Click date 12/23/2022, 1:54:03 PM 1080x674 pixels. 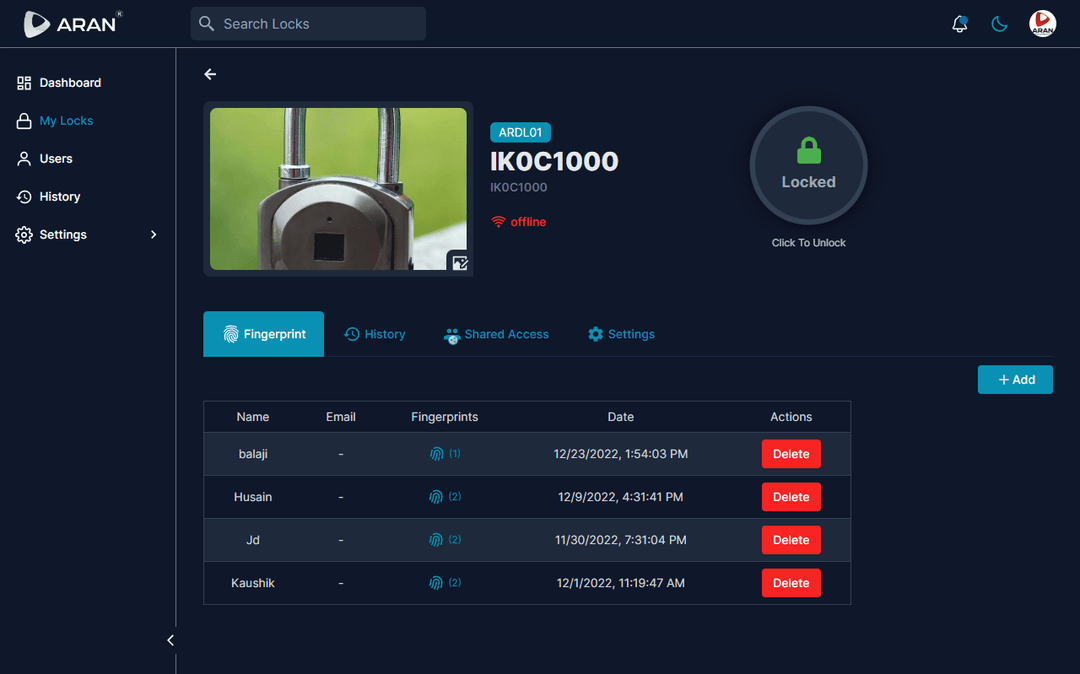(621, 454)
